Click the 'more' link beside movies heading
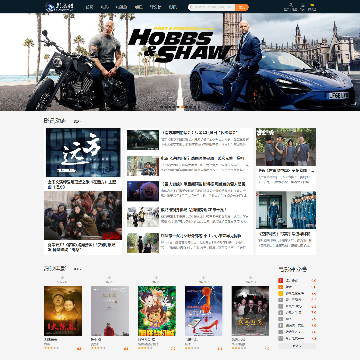The width and height of the screenshot is (360, 360). [x=77, y=269]
